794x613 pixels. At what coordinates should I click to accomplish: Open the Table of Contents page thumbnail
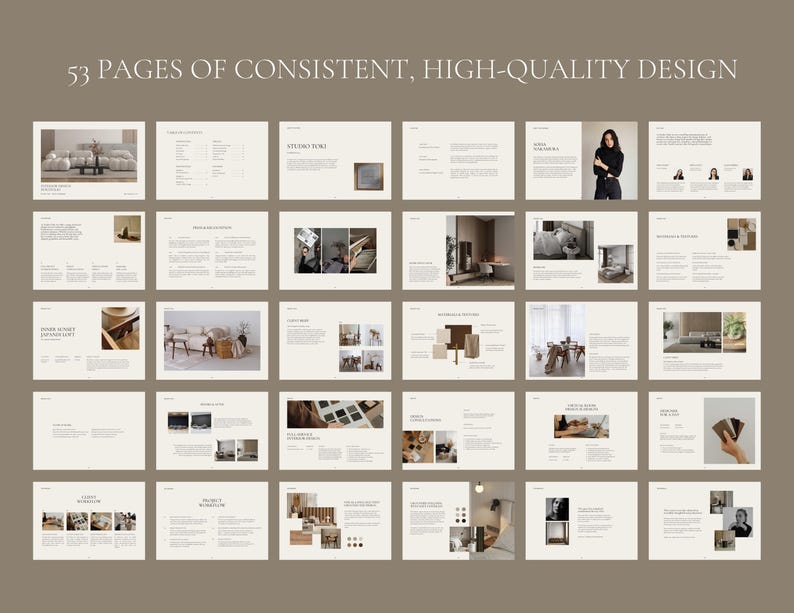212,160
